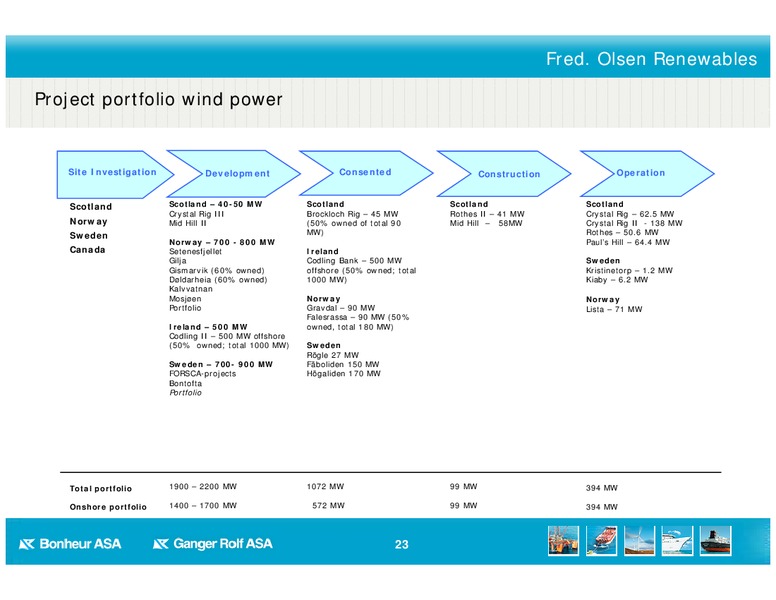Select 'Fäboliden 150 MW' text
Viewport: 776px width, 600px height.
pos(342,364)
